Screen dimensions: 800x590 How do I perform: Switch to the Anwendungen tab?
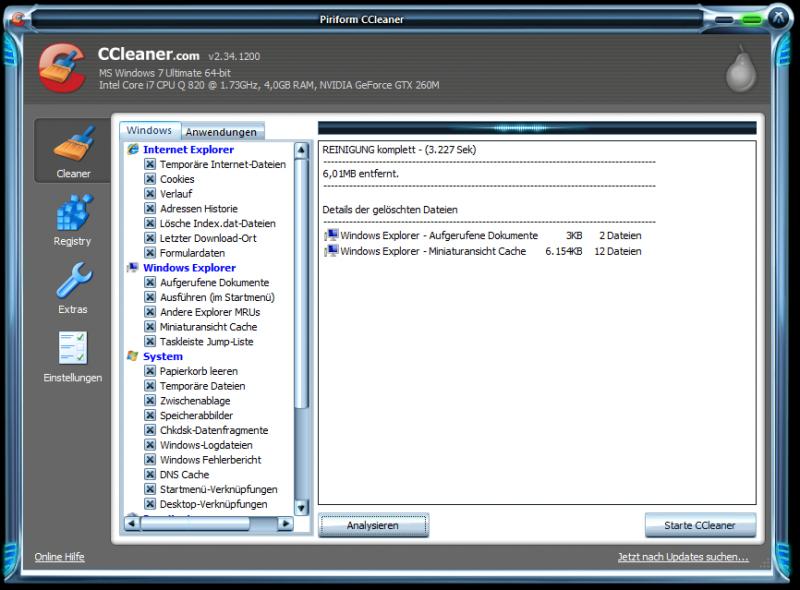click(221, 132)
